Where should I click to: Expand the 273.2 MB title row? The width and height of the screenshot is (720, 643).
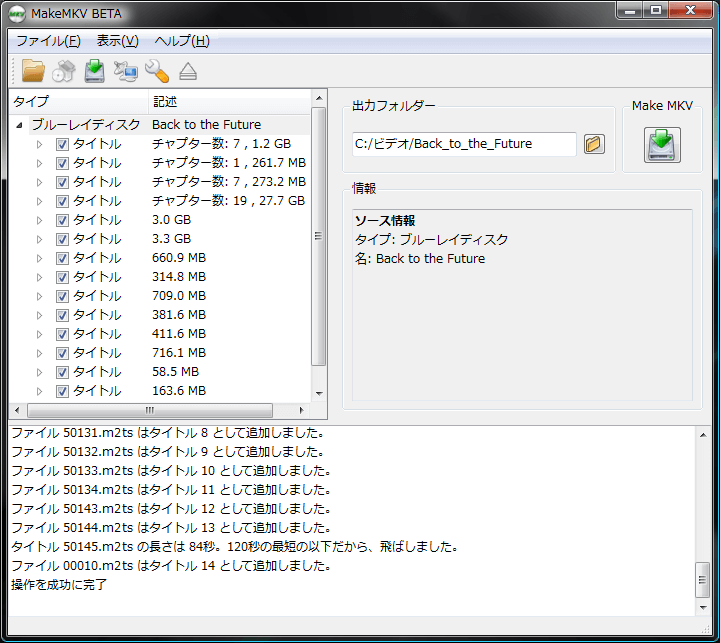click(x=39, y=182)
